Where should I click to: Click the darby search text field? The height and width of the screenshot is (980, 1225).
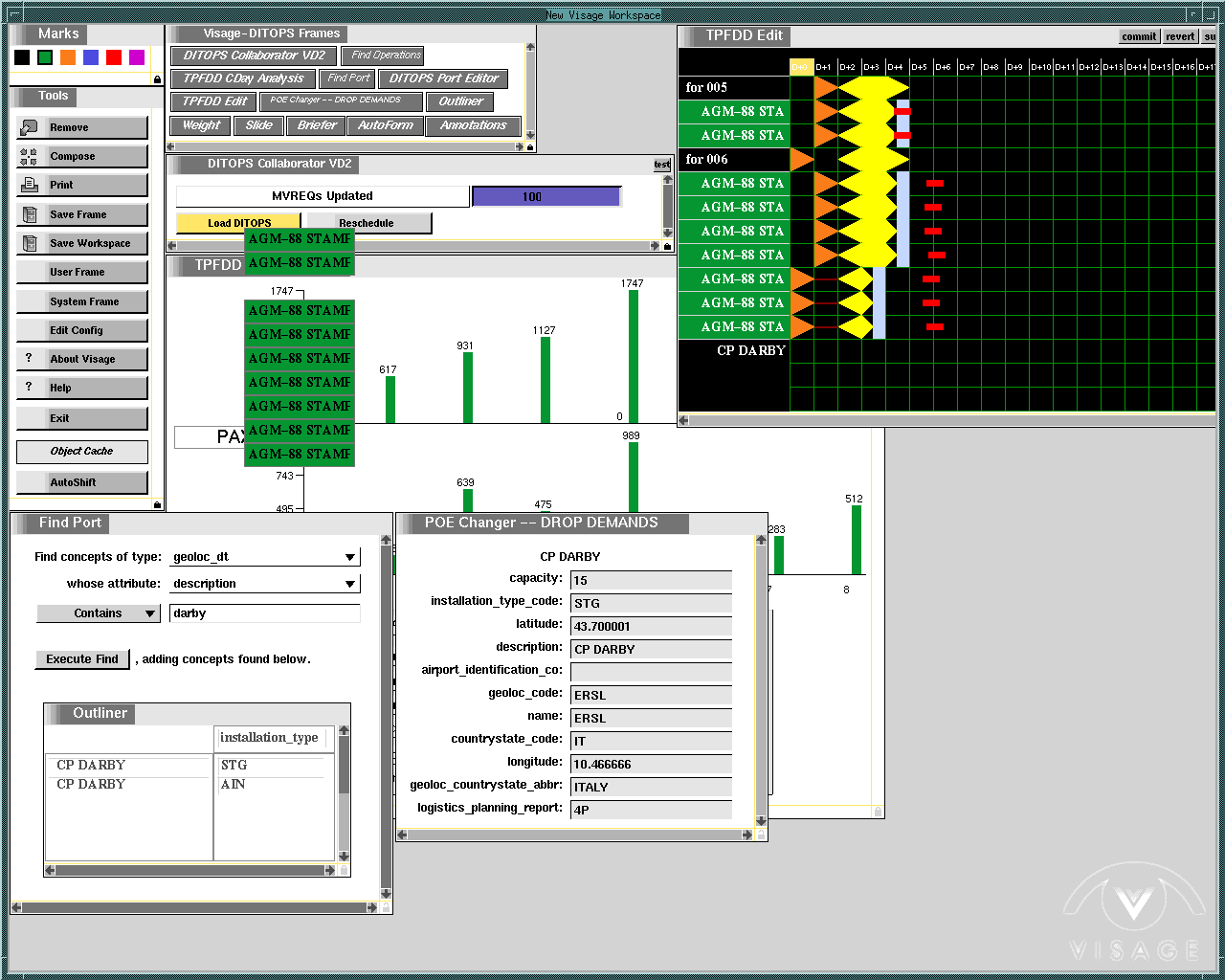tap(264, 613)
